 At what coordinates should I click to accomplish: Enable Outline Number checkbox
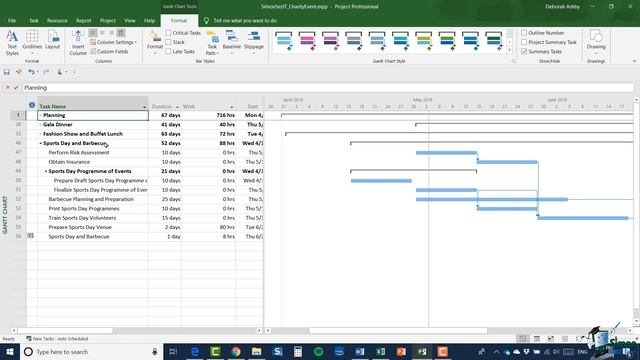click(x=524, y=33)
